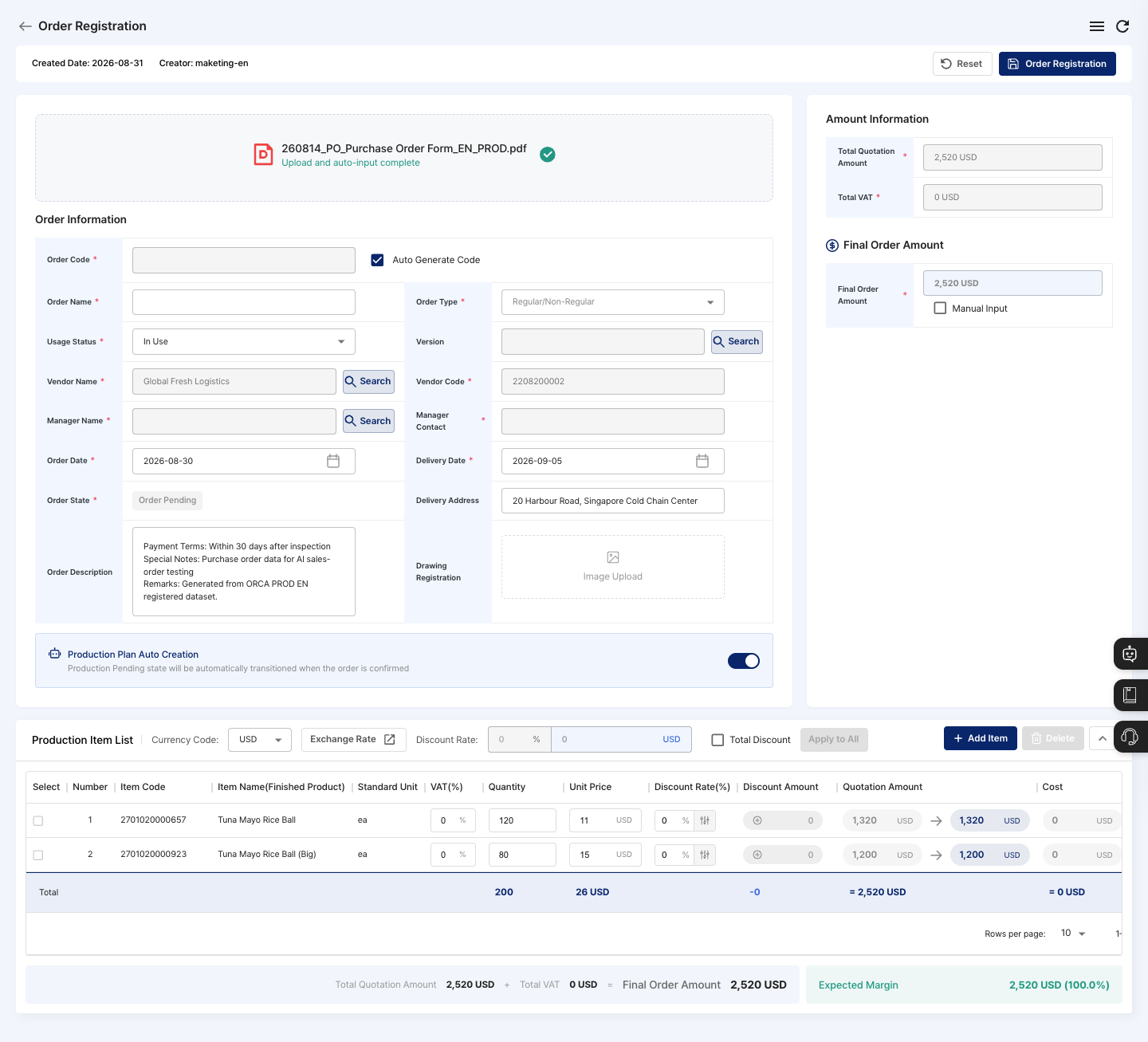Click the arrow between row 1 quotation amounts
The height and width of the screenshot is (1042, 1148).
pos(937,820)
